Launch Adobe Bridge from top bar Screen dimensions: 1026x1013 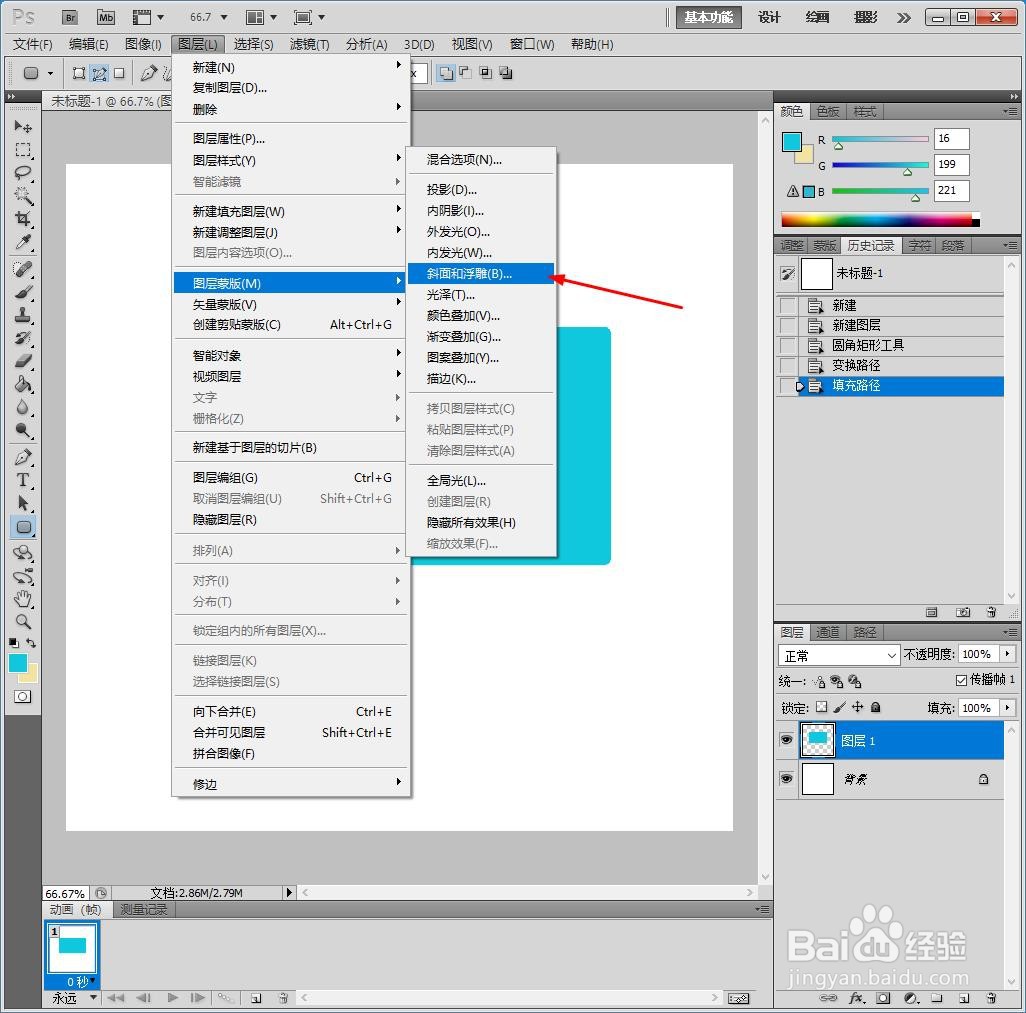[70, 18]
